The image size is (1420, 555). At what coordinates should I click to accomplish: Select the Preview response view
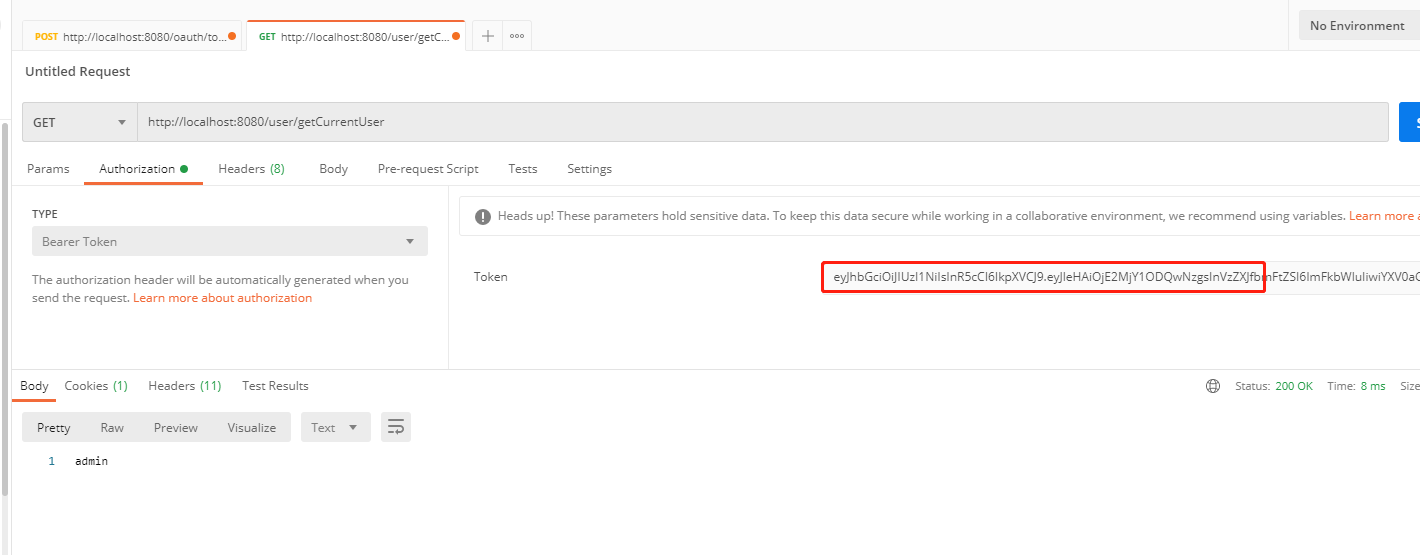[176, 427]
